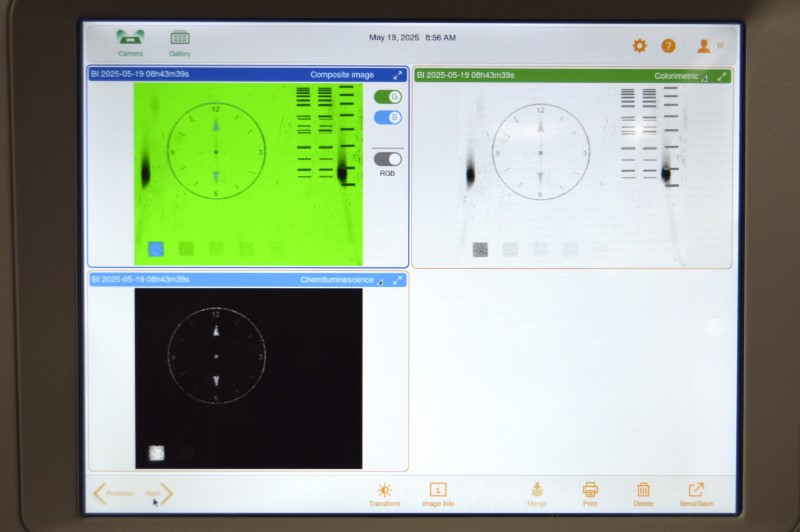Select the Chemiluminescence black image thumbnail

248,378
